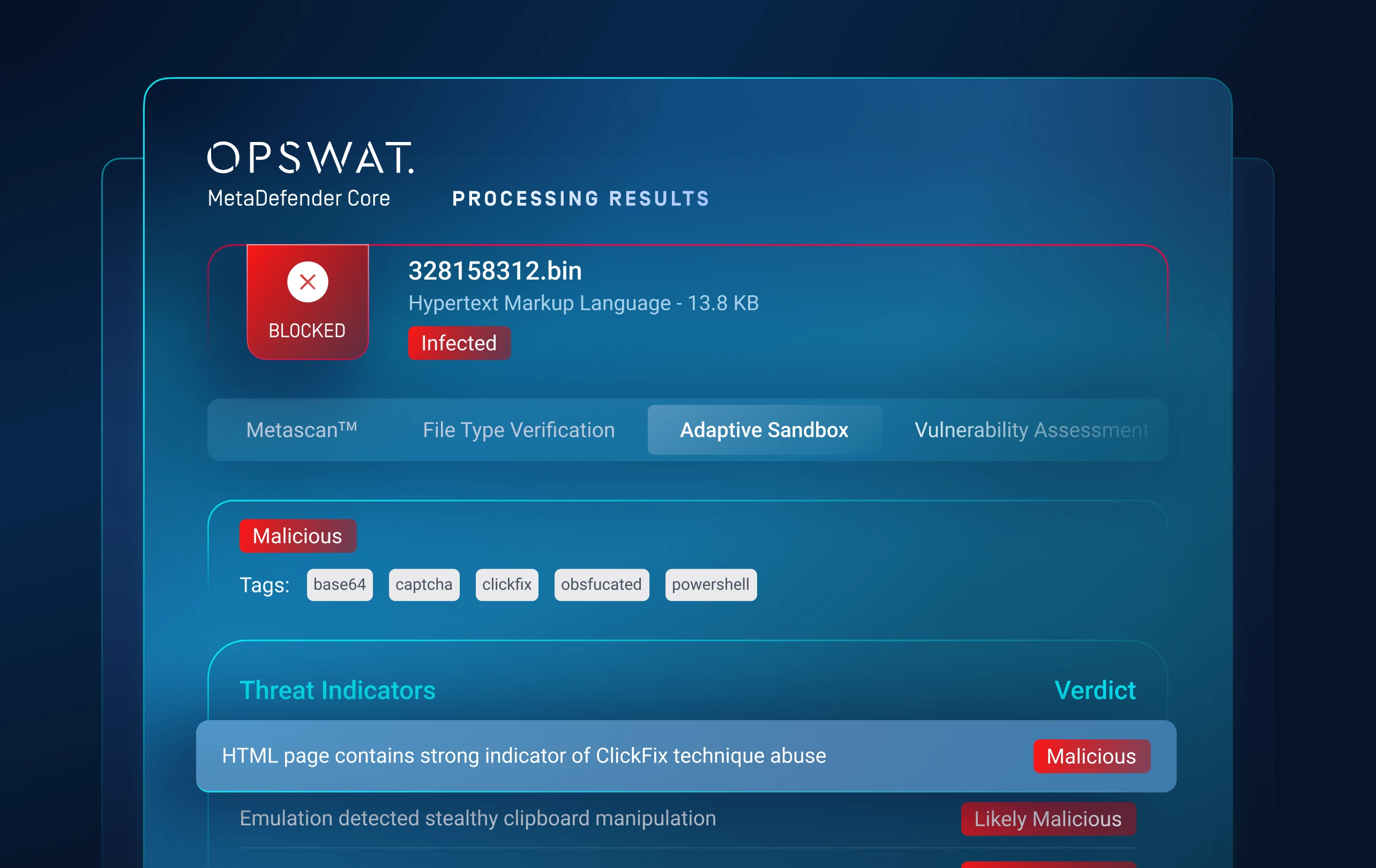Click the white X blocked icon
This screenshot has height=868, width=1376.
pos(308,282)
